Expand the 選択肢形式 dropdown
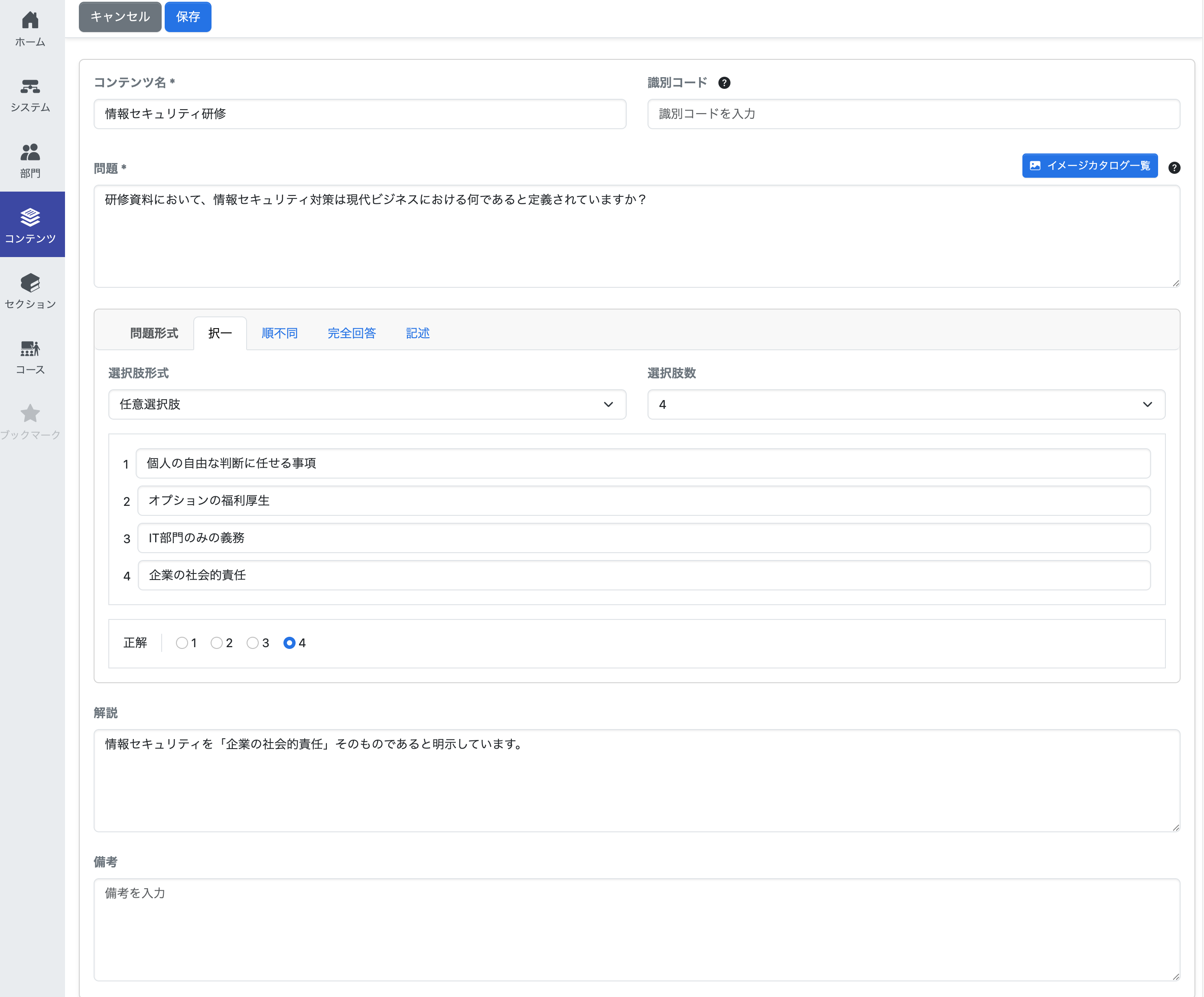 click(x=367, y=404)
